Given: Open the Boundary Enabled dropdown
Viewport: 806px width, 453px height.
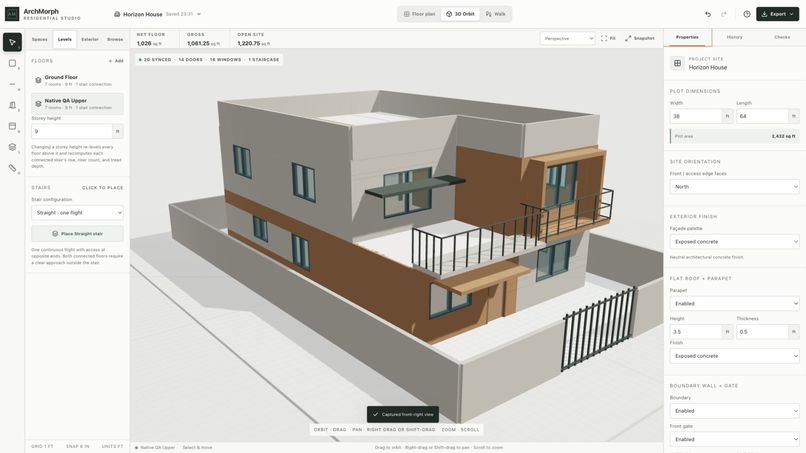Looking at the screenshot, I should [735, 411].
